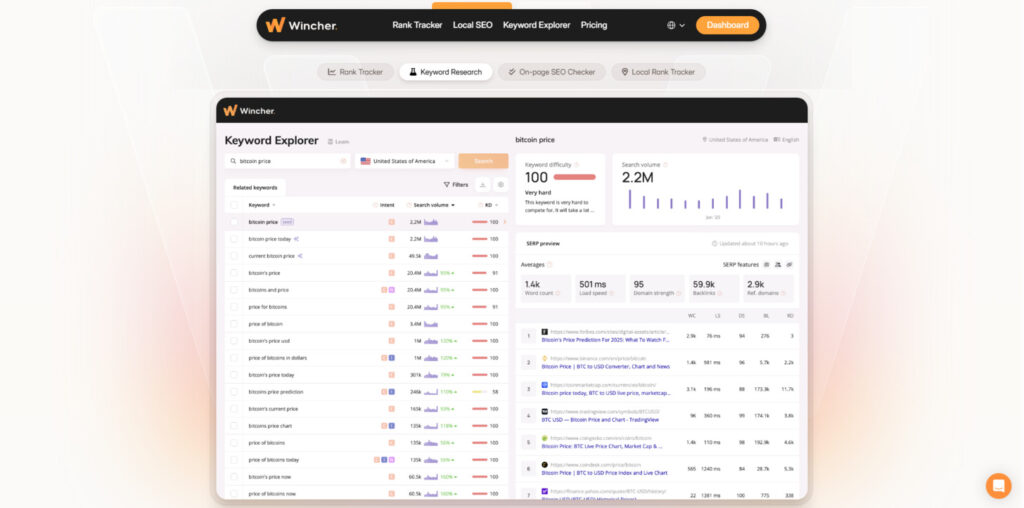1024x508 pixels.
Task: Click the Learn book icon next to Keyword Explorer
Action: click(x=330, y=142)
